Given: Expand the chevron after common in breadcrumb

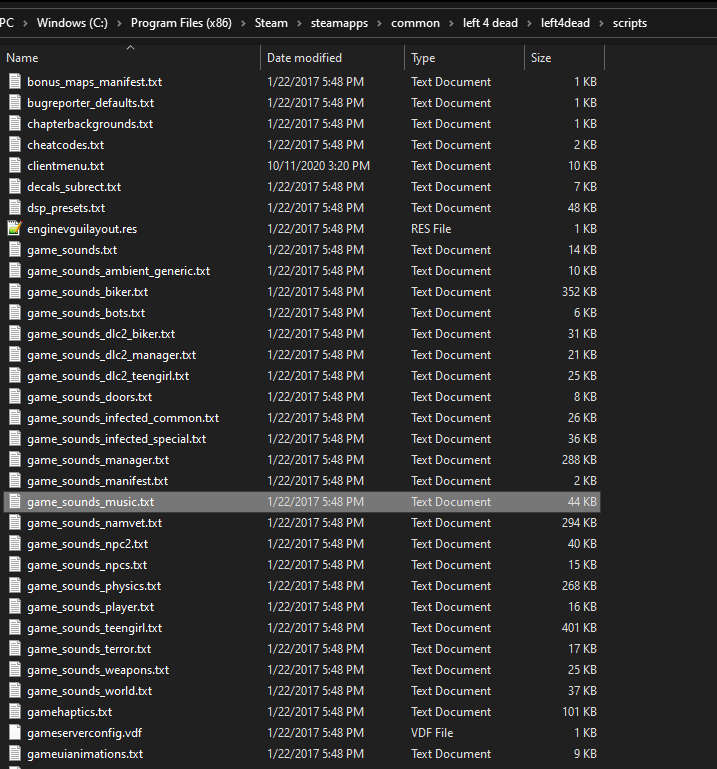Looking at the screenshot, I should [451, 24].
